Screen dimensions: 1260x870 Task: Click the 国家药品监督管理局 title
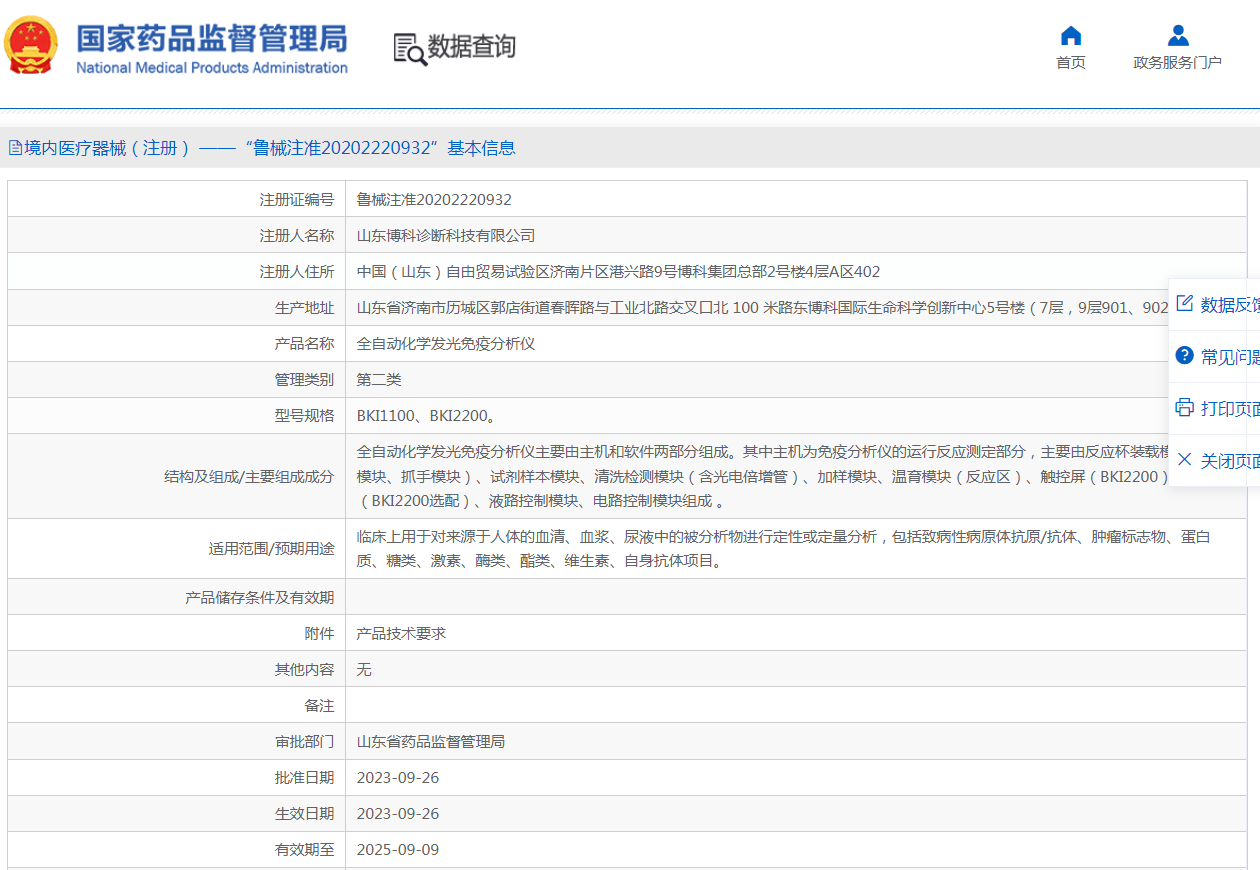coord(212,38)
